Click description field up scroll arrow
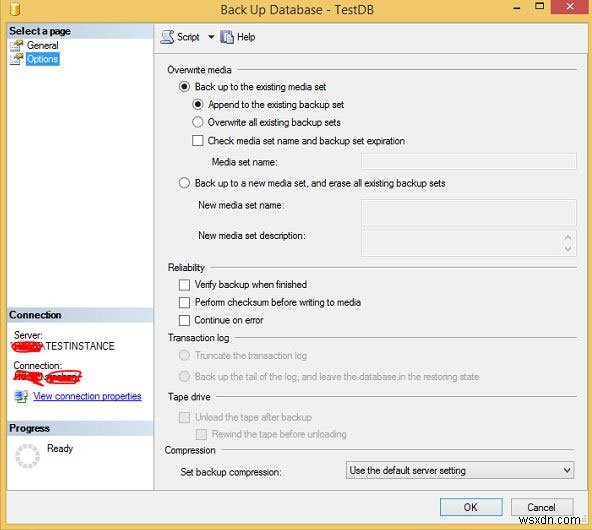The image size is (592, 530). 568,237
